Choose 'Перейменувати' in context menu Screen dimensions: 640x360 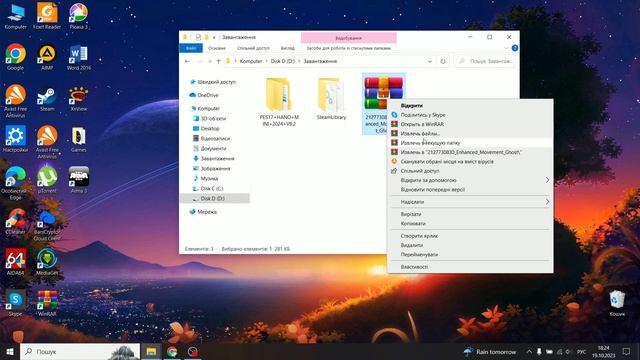pos(470,254)
